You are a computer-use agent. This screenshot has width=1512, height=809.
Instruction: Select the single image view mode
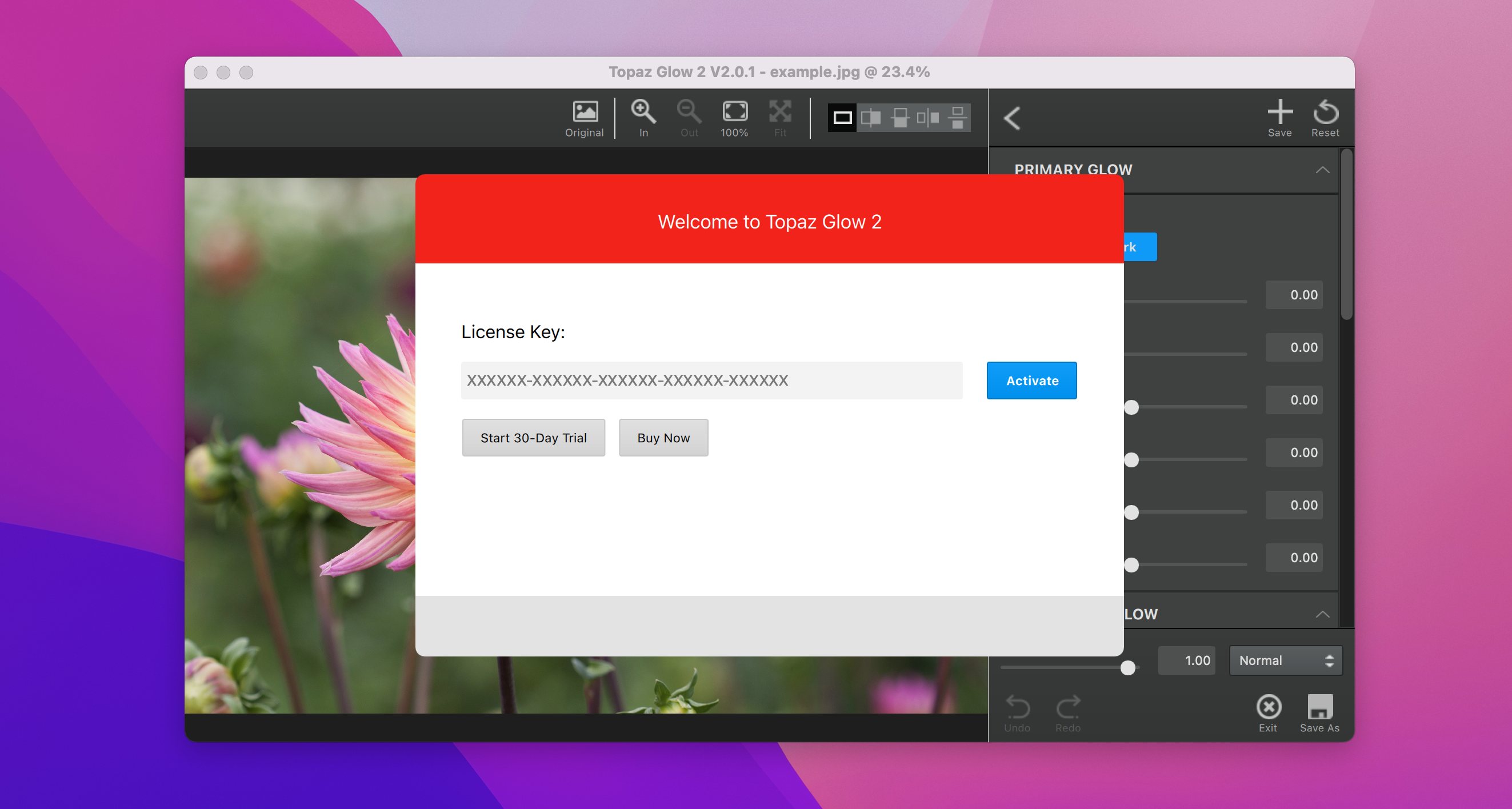pos(842,118)
